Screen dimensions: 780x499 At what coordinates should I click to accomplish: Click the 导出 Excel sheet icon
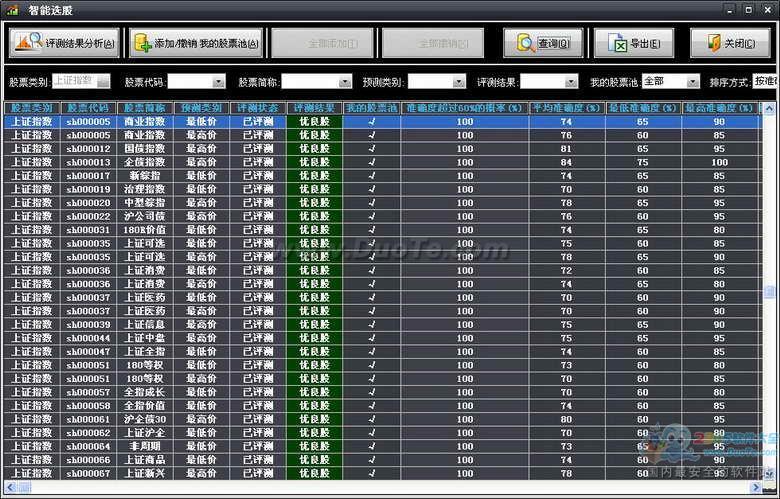tap(617, 43)
